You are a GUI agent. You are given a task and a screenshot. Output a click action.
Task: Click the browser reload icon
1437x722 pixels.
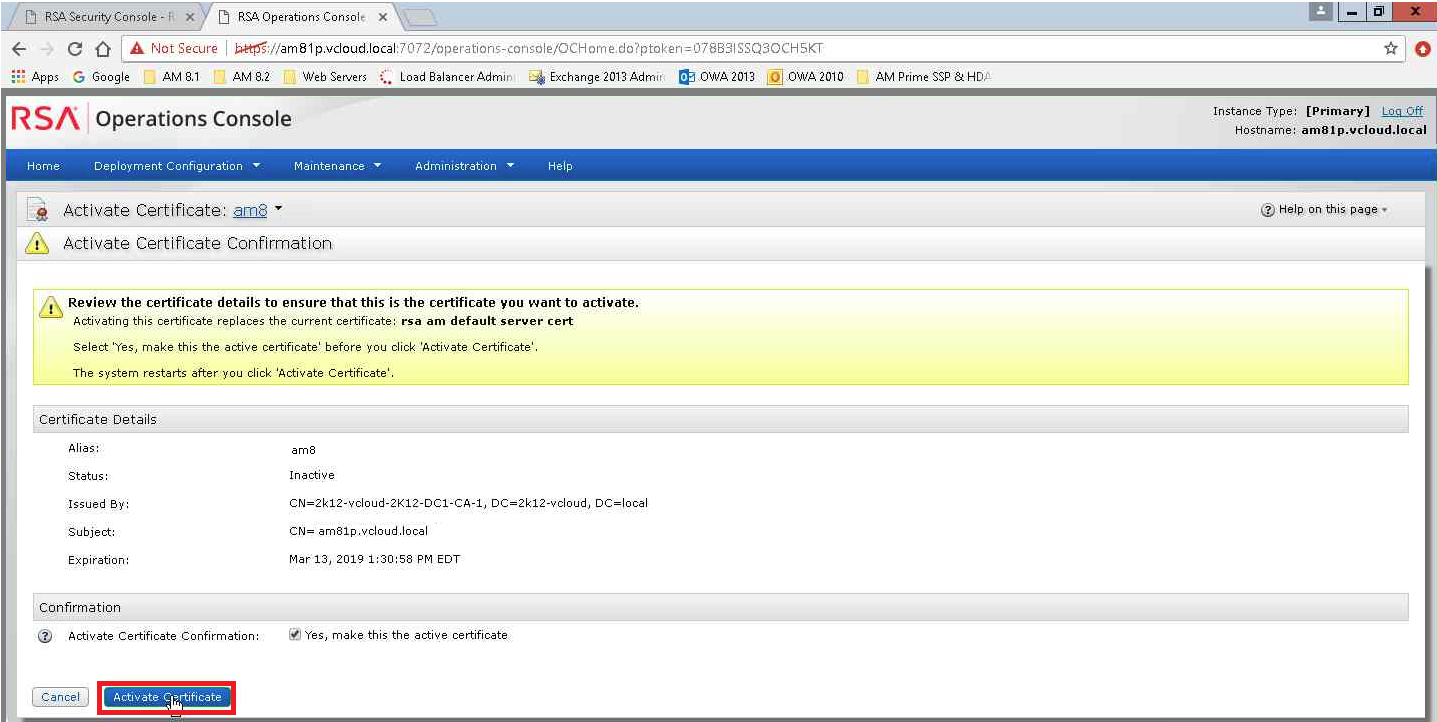(75, 49)
